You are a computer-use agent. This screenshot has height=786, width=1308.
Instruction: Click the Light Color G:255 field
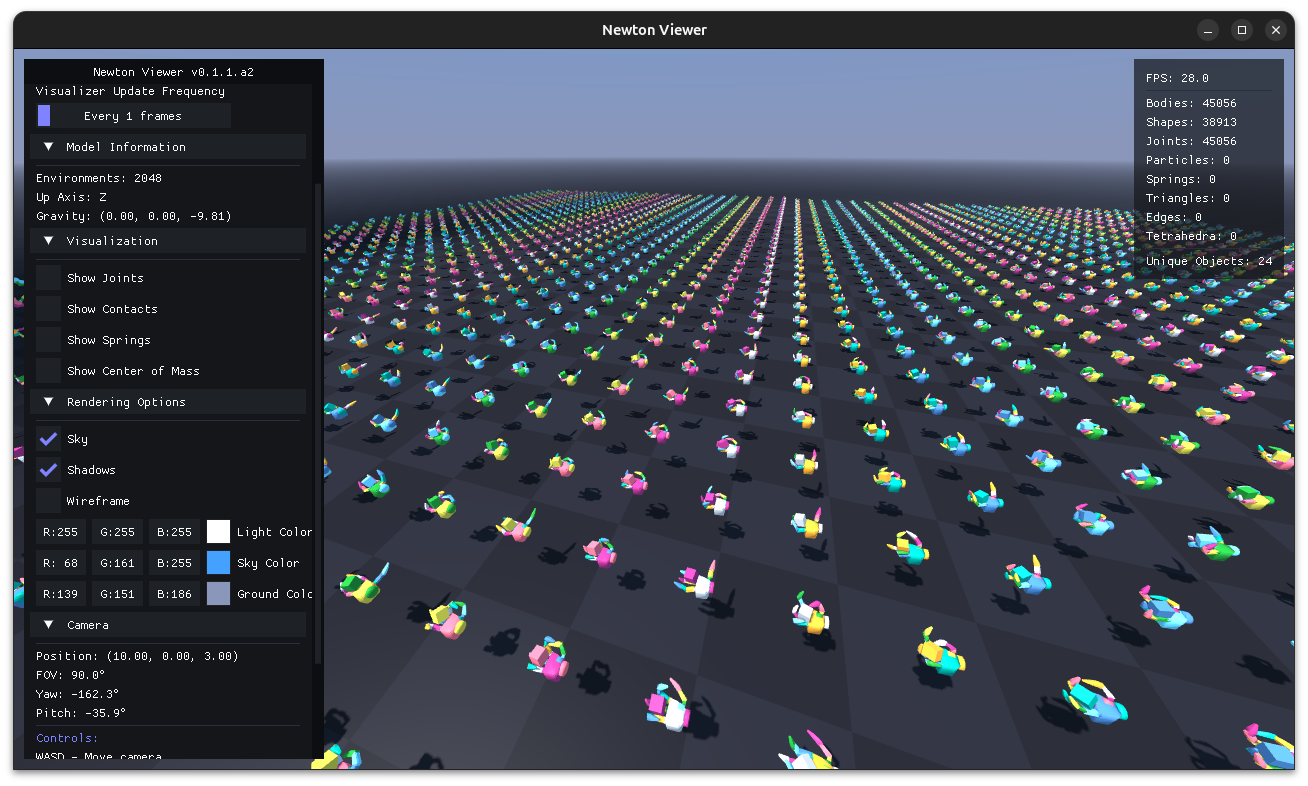tap(117, 532)
